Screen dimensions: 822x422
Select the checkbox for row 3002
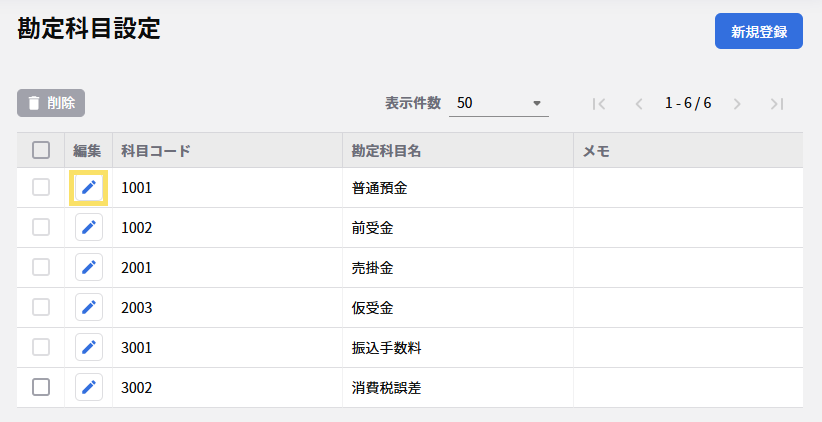coord(41,387)
